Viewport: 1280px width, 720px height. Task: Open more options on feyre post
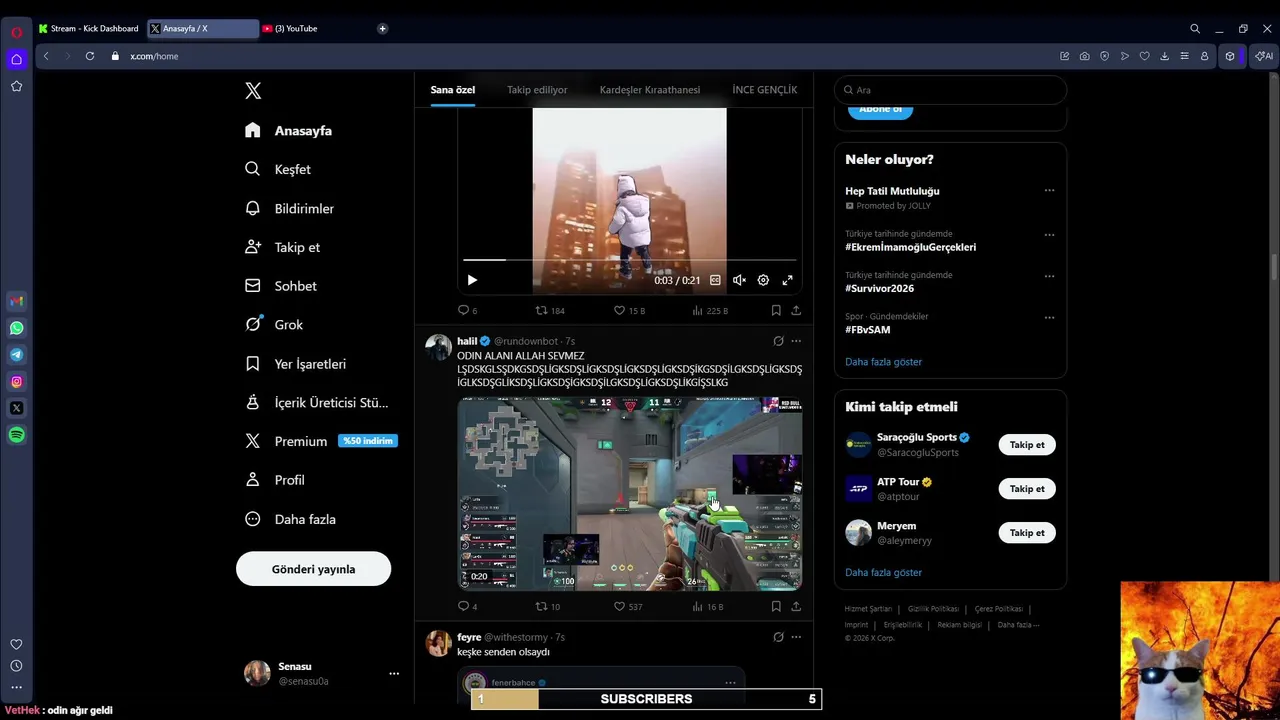[x=796, y=637]
